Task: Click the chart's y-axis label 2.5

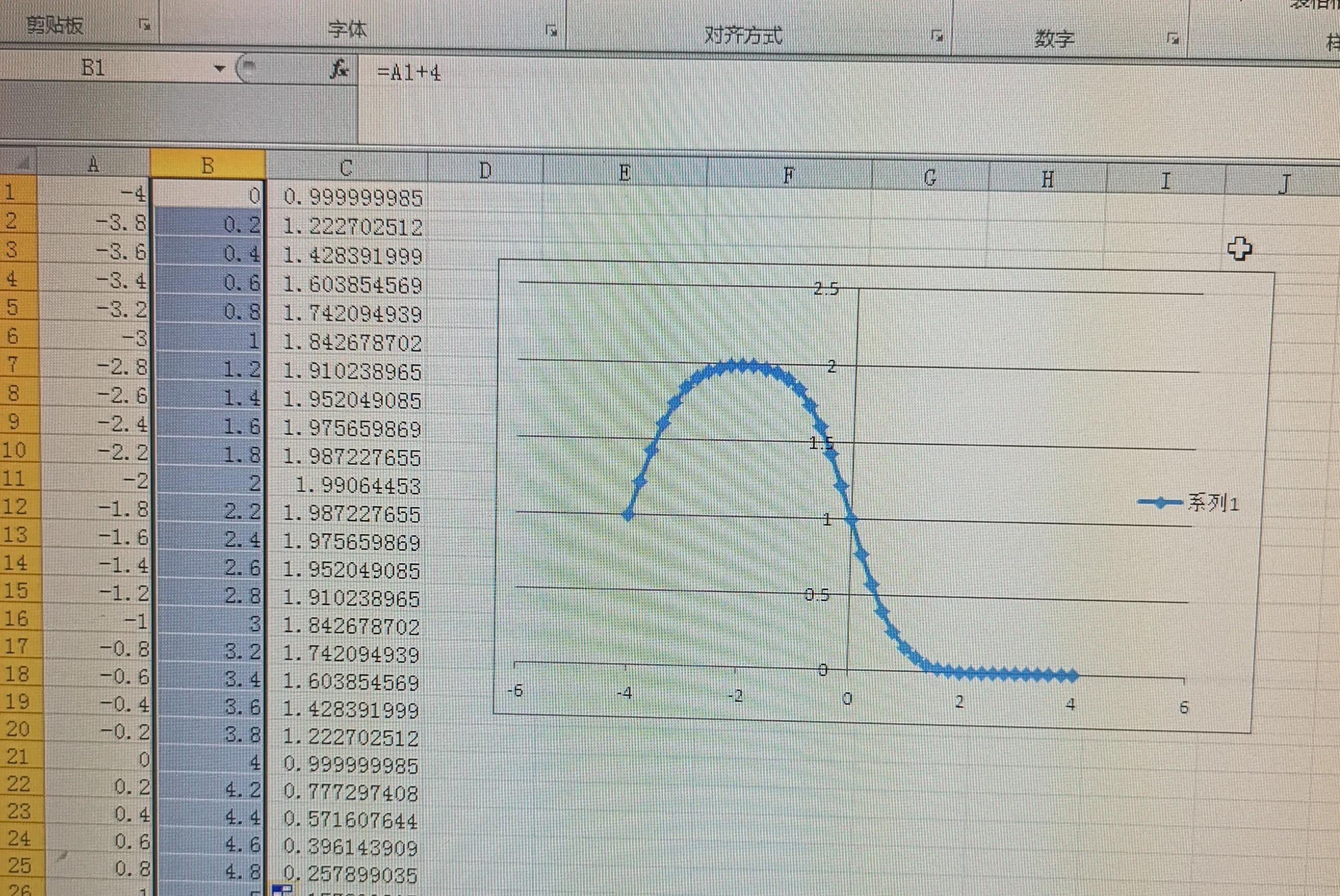Action: 826,289
